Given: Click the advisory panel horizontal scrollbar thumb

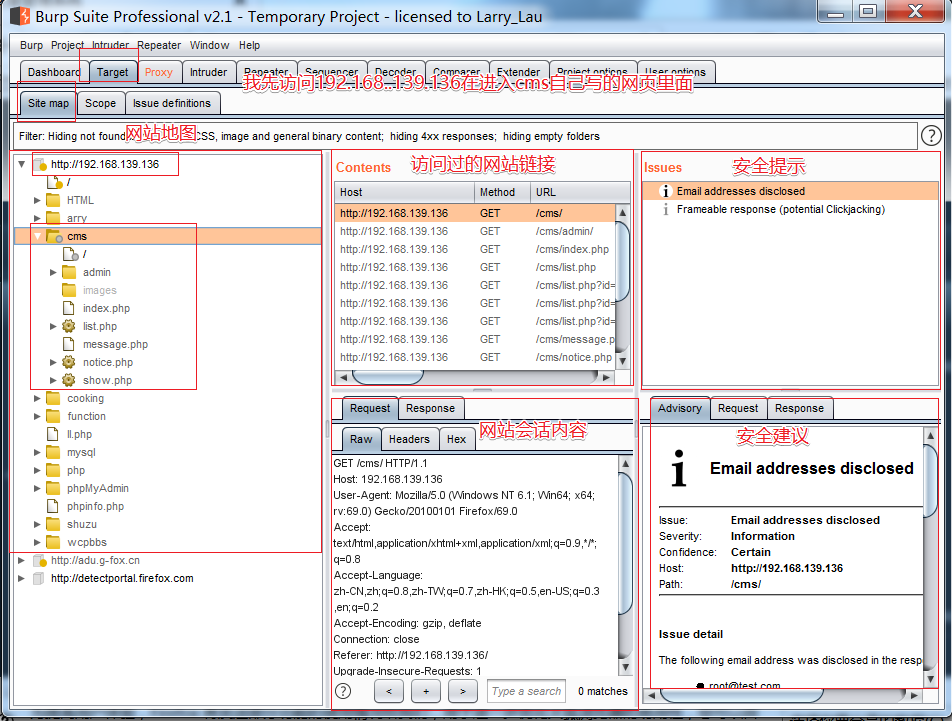Looking at the screenshot, I should [741, 695].
